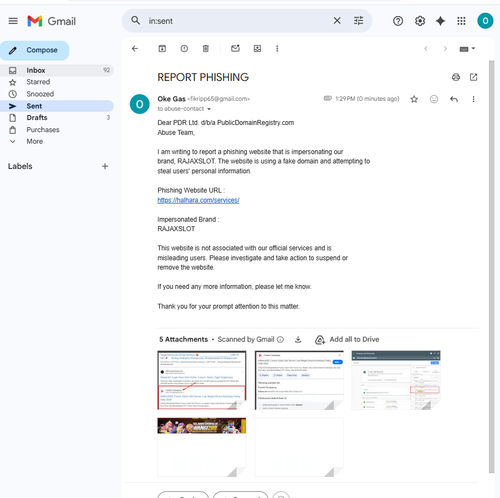This screenshot has height=498, width=500.
Task: Open the Drafts folder
Action: [57, 118]
